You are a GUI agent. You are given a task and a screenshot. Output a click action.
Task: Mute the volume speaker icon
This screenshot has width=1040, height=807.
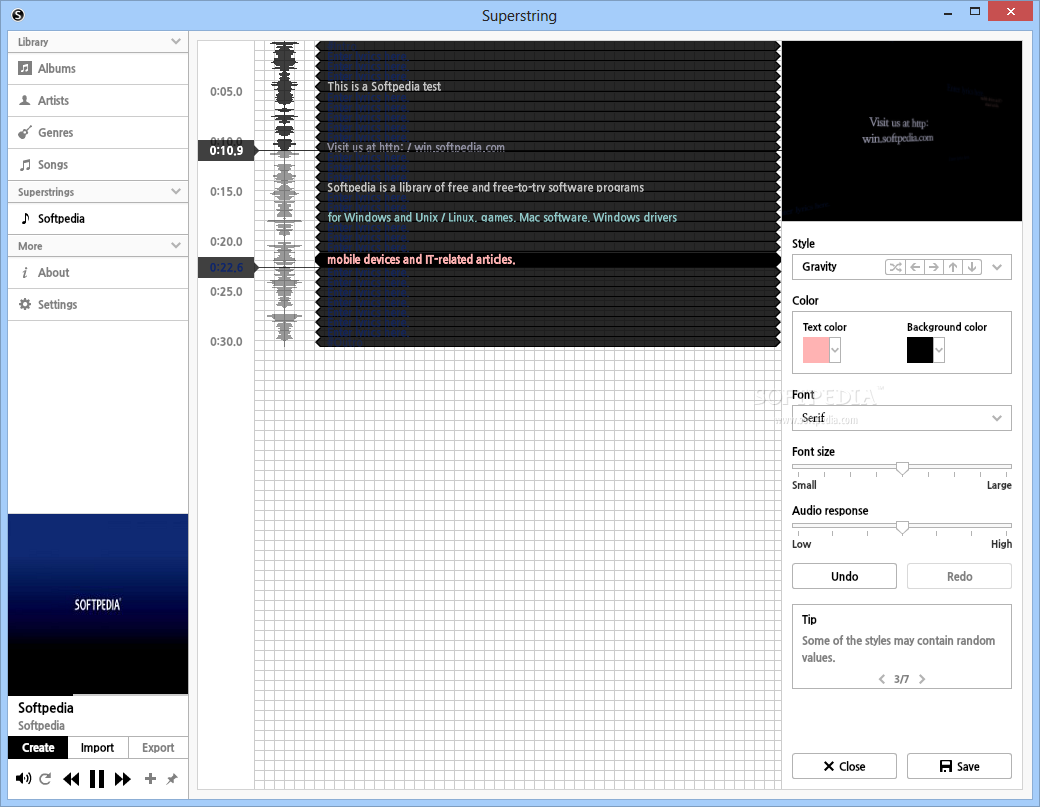click(x=23, y=778)
